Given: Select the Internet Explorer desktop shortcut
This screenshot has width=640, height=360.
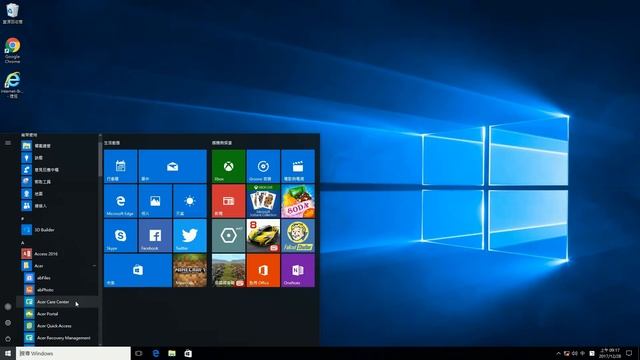Looking at the screenshot, I should (x=13, y=85).
